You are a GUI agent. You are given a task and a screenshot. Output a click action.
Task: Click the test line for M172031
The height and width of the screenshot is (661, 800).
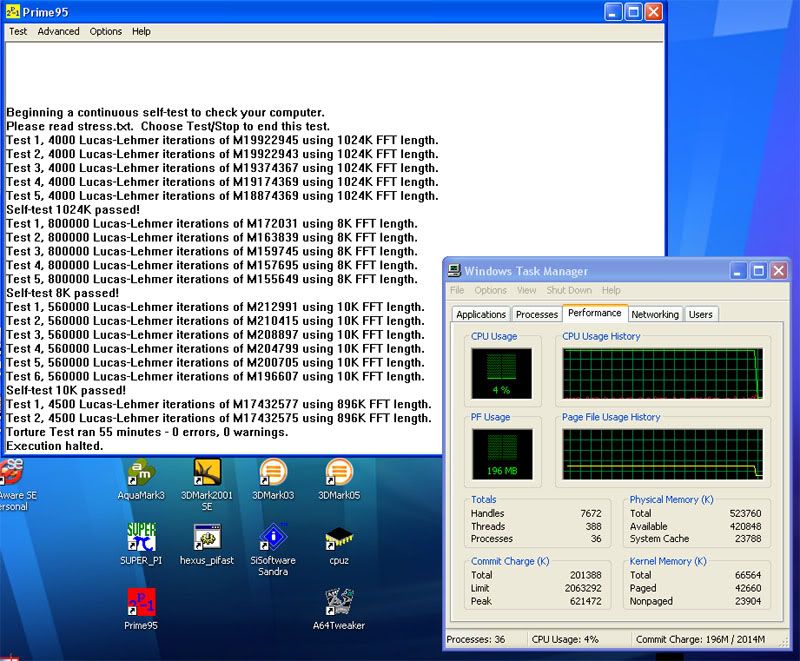(x=212, y=223)
